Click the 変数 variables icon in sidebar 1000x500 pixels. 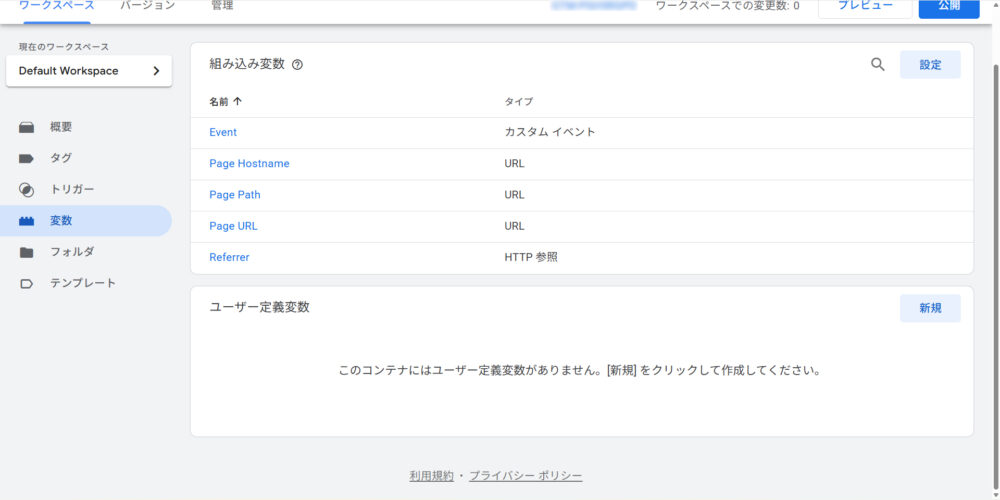27,221
